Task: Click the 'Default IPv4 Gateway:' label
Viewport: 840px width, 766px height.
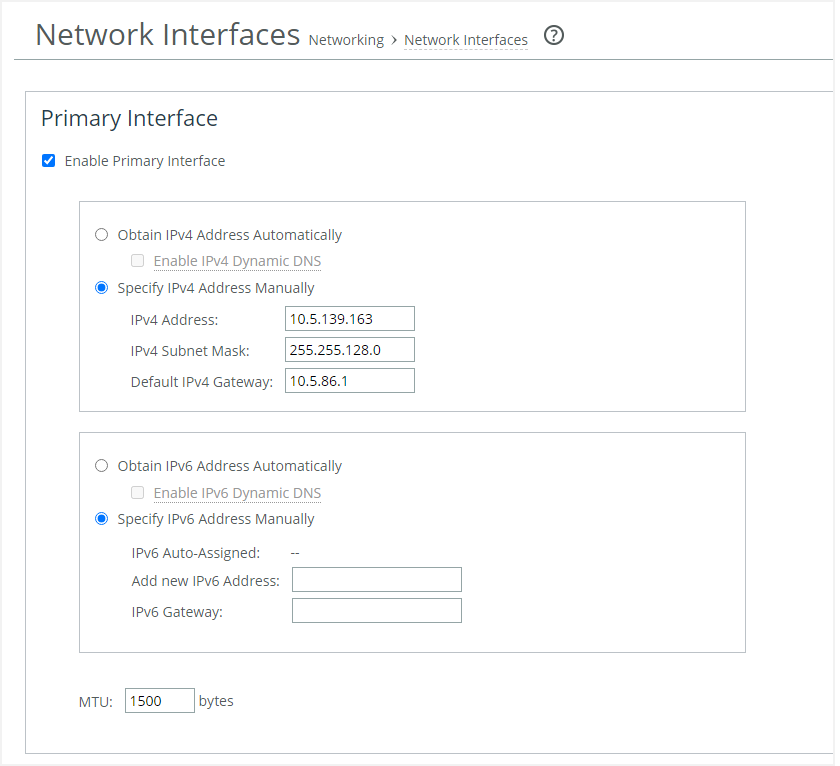Action: 202,382
